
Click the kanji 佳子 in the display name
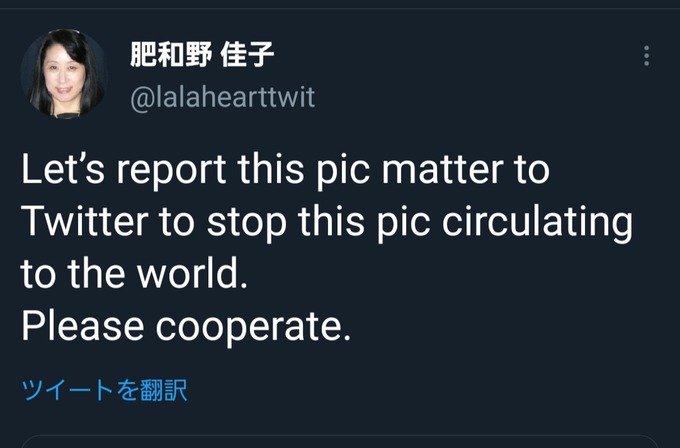point(247,55)
